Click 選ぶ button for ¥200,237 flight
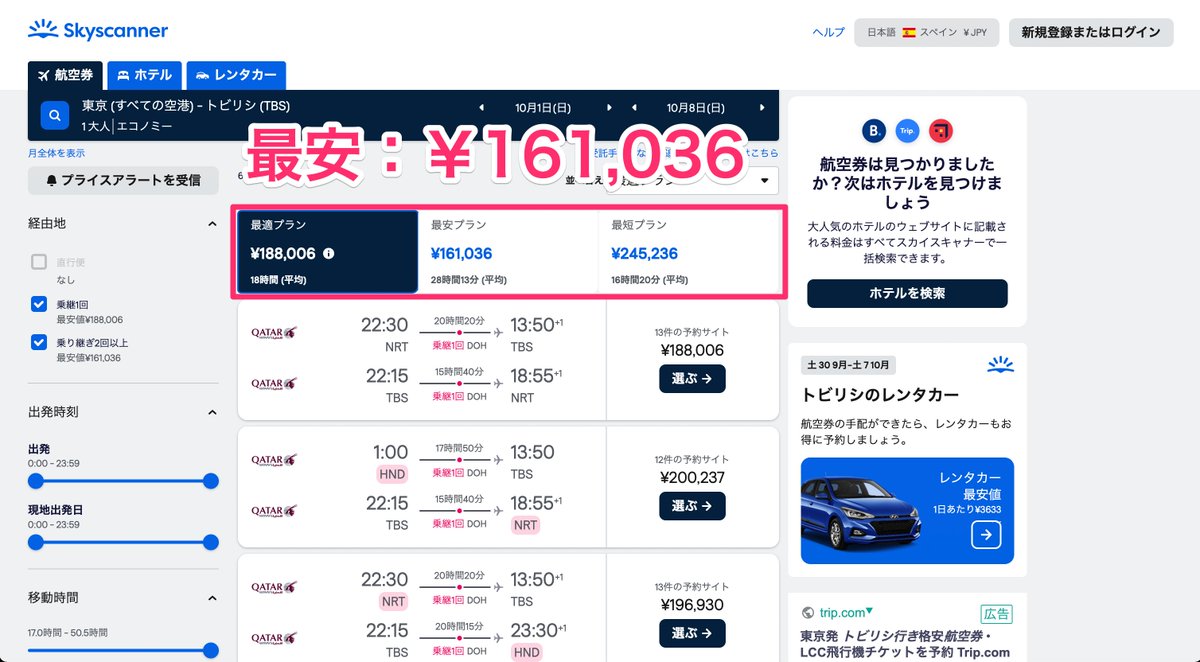The height and width of the screenshot is (662, 1200). click(692, 506)
